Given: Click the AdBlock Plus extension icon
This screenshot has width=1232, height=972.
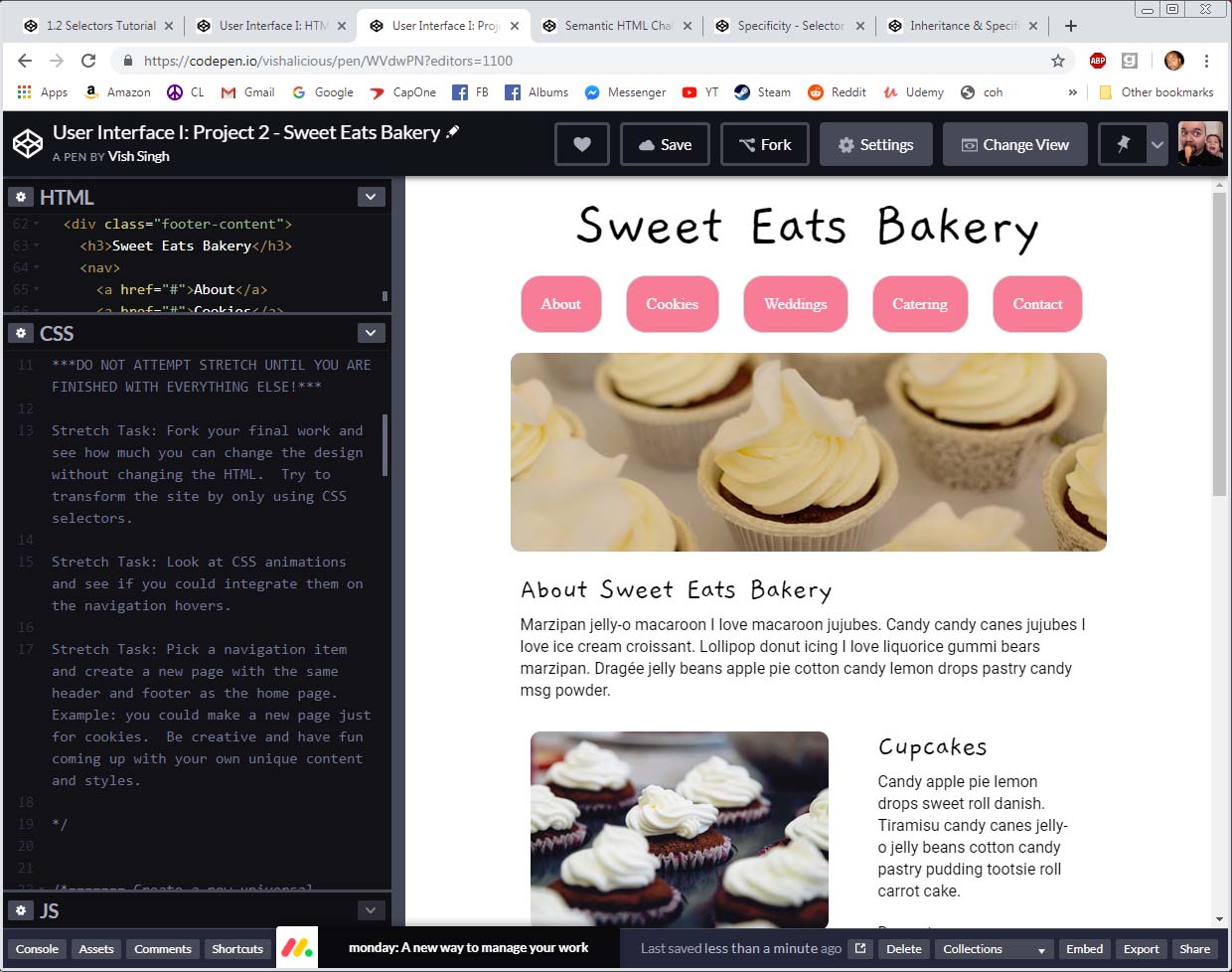Looking at the screenshot, I should 1098,61.
